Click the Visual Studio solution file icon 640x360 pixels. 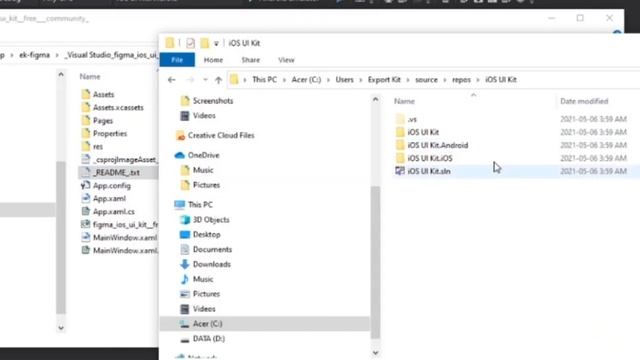click(400, 171)
